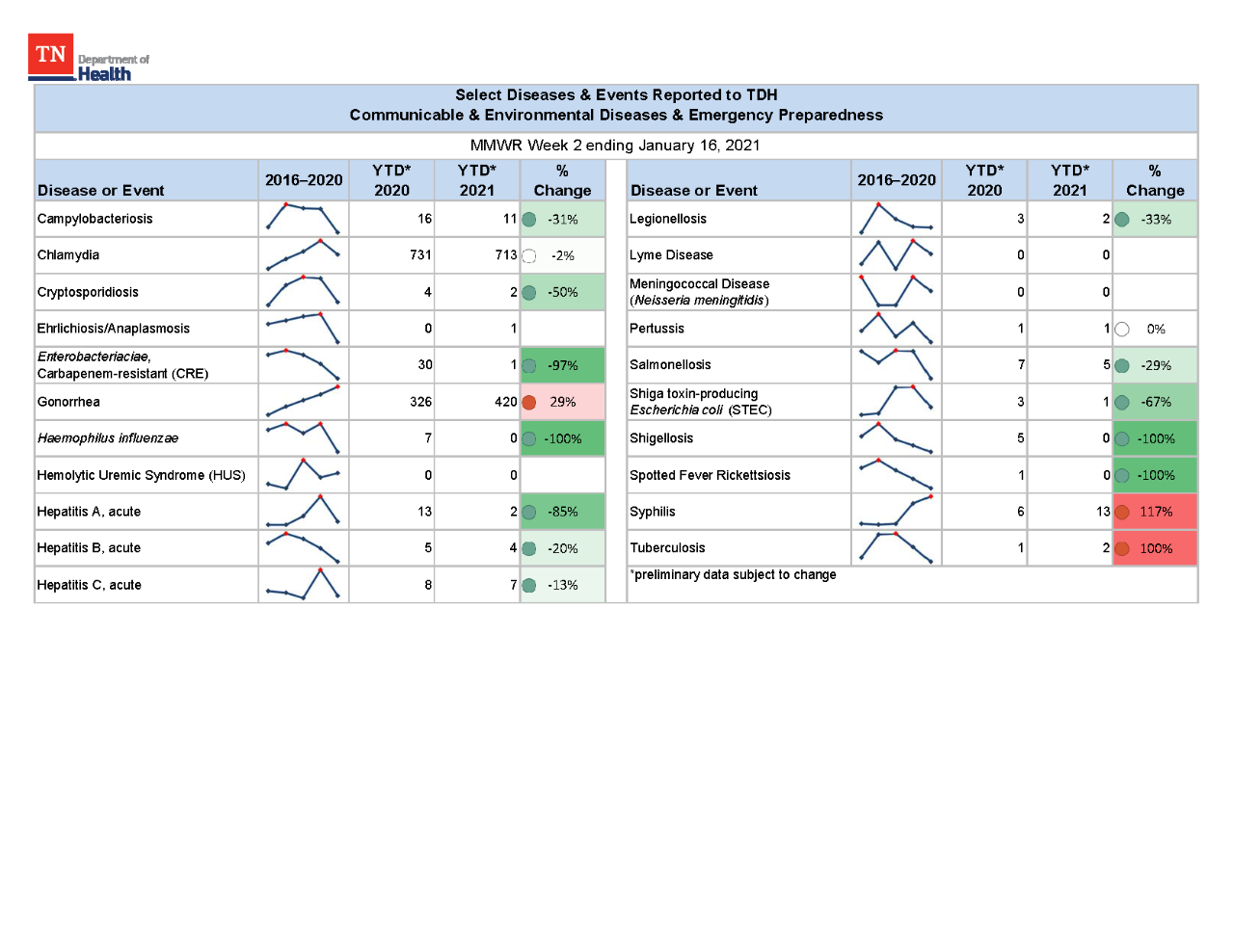Click the green dot for Hepatitis A, acute

[529, 513]
